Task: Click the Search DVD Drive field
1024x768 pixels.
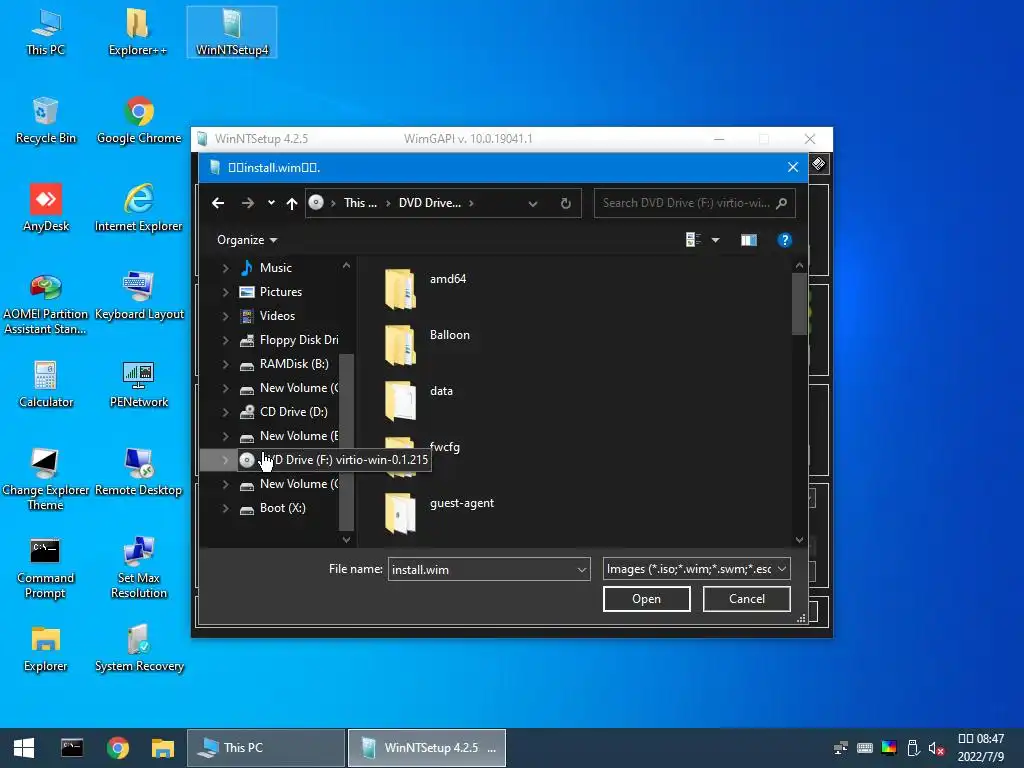Action: (x=694, y=203)
